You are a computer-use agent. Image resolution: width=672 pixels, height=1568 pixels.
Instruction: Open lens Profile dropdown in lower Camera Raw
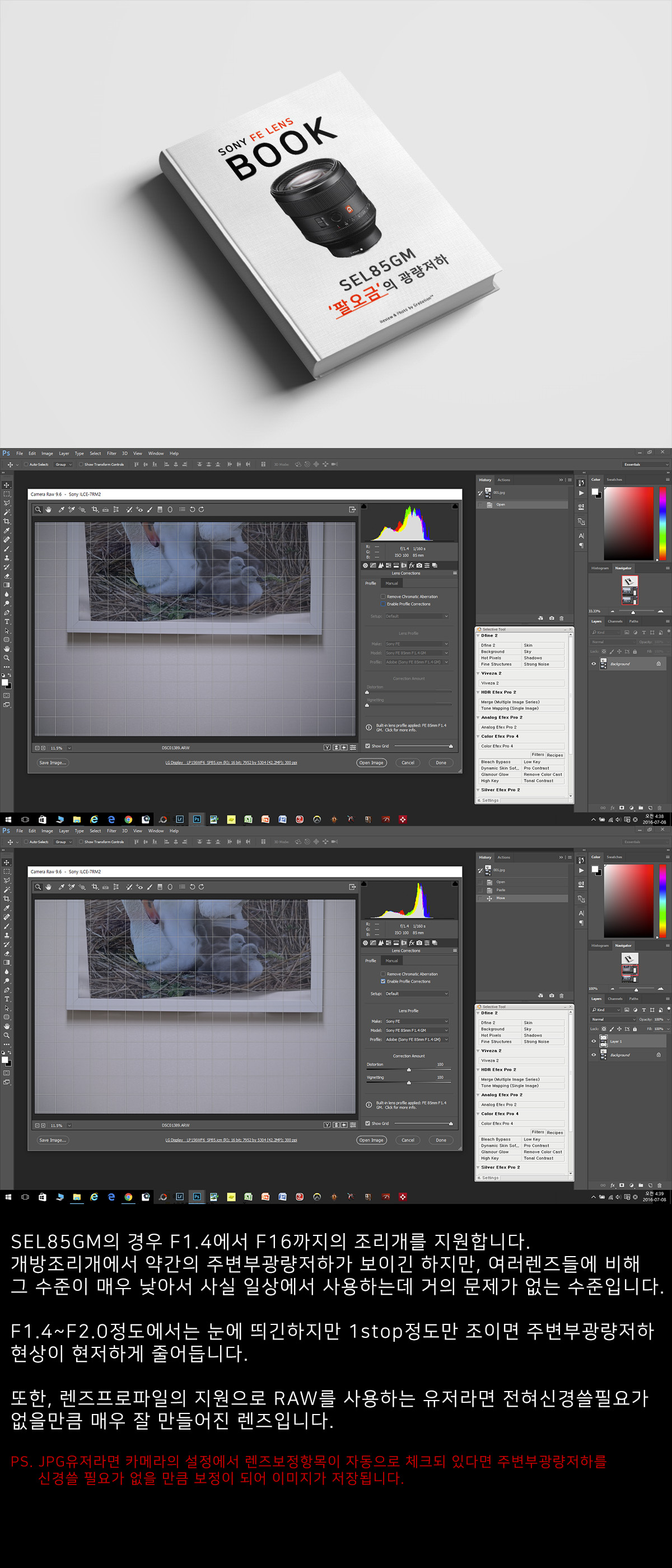coord(417,1039)
